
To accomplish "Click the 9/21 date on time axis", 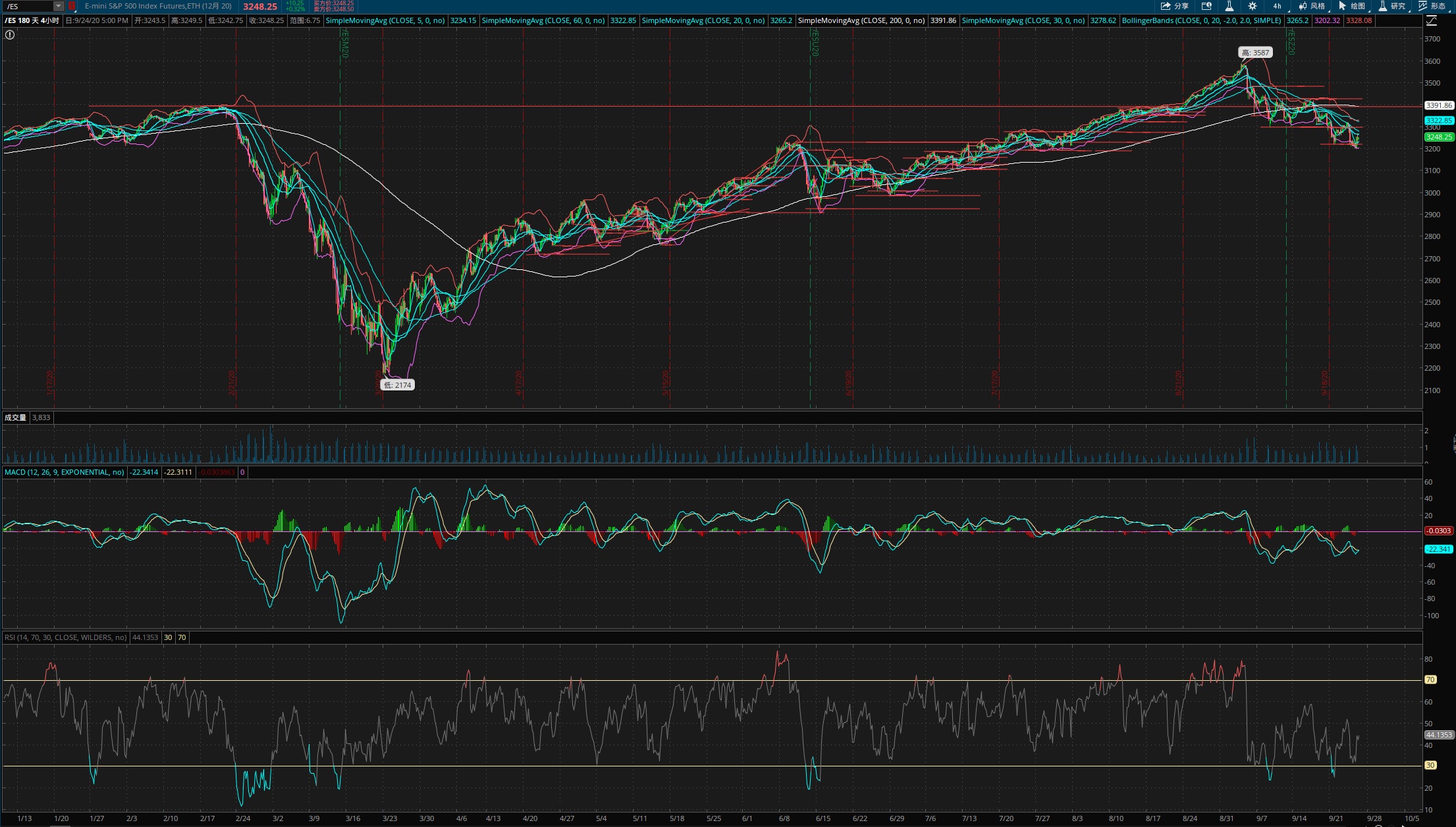I will [x=1336, y=818].
